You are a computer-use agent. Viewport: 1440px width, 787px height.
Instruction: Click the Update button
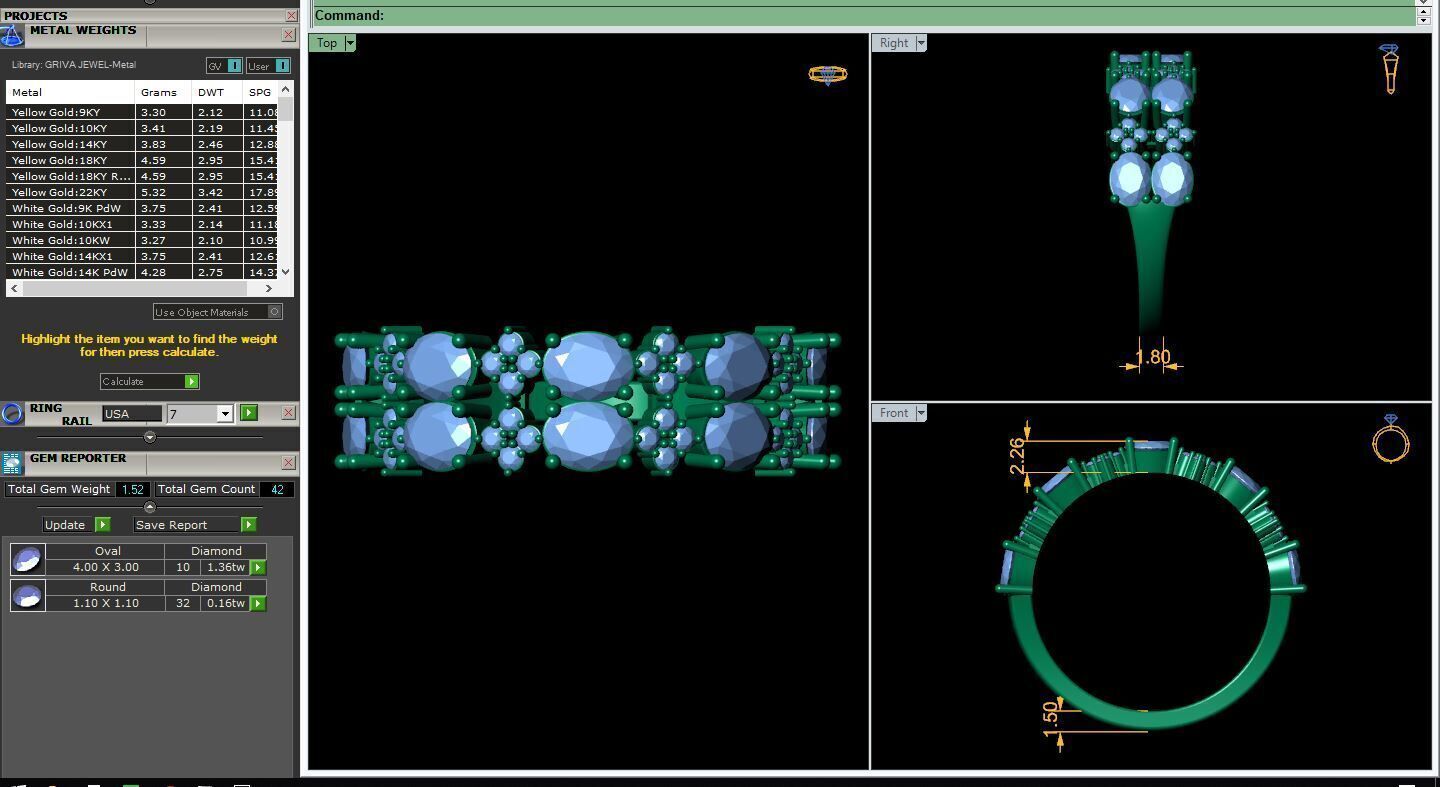[76, 524]
